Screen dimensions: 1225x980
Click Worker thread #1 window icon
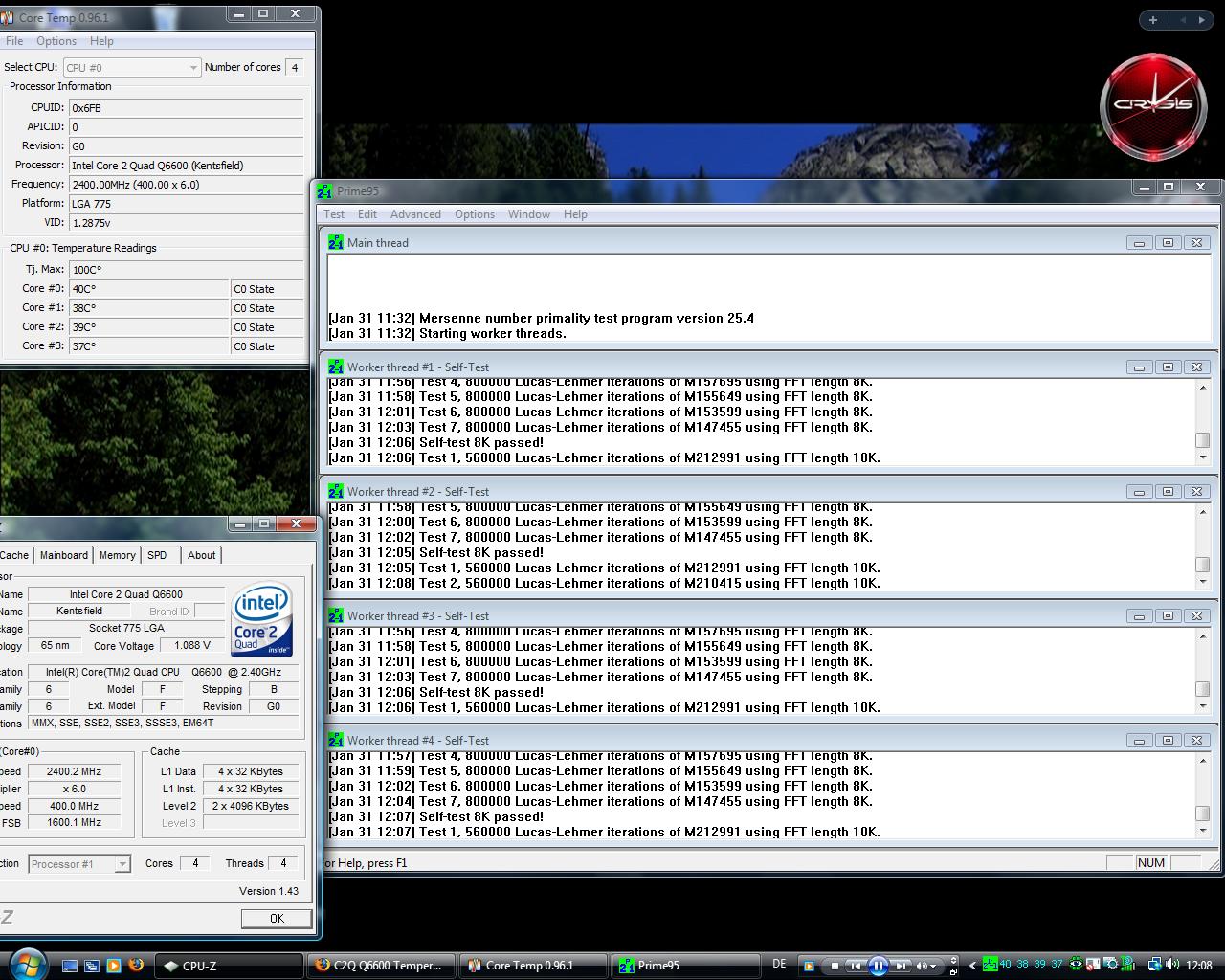point(335,367)
